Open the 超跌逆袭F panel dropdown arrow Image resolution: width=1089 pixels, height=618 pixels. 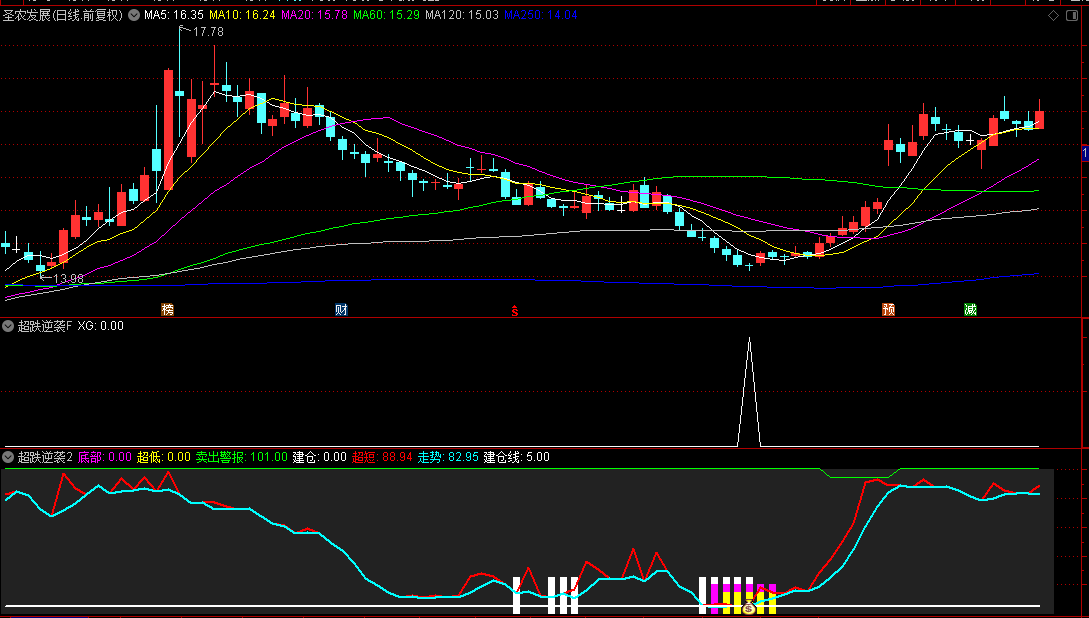[x=8, y=326]
